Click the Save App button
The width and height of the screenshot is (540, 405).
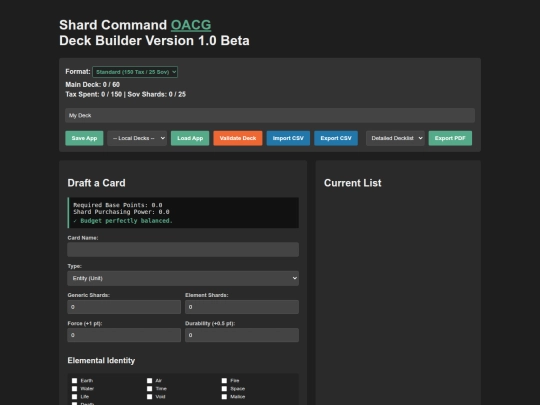[84, 138]
